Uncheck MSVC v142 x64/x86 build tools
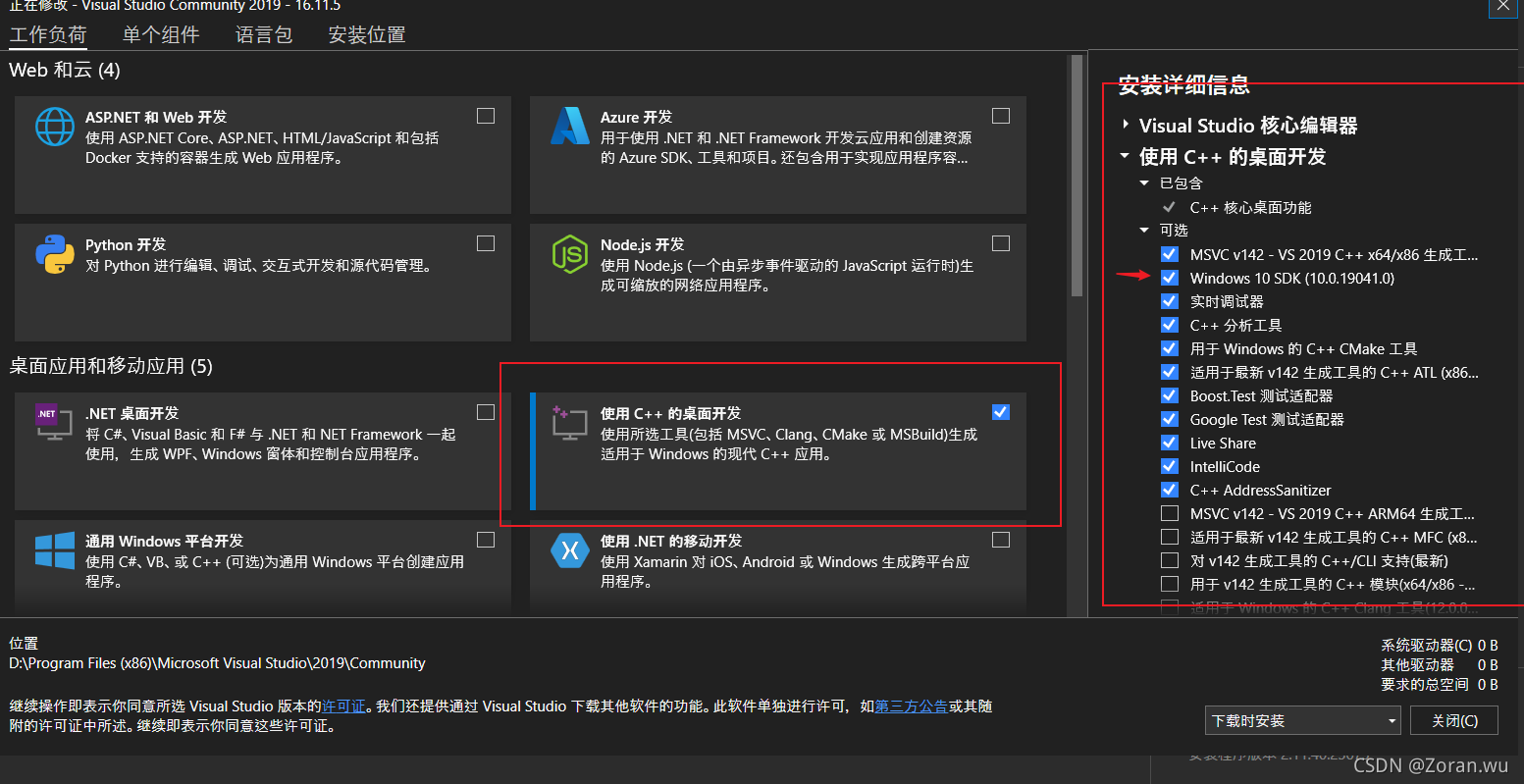The image size is (1524, 784). (1170, 254)
